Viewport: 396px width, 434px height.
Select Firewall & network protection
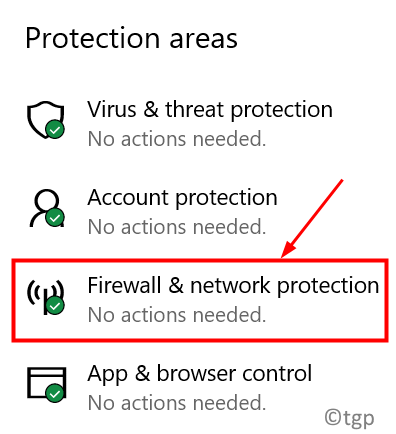(233, 286)
